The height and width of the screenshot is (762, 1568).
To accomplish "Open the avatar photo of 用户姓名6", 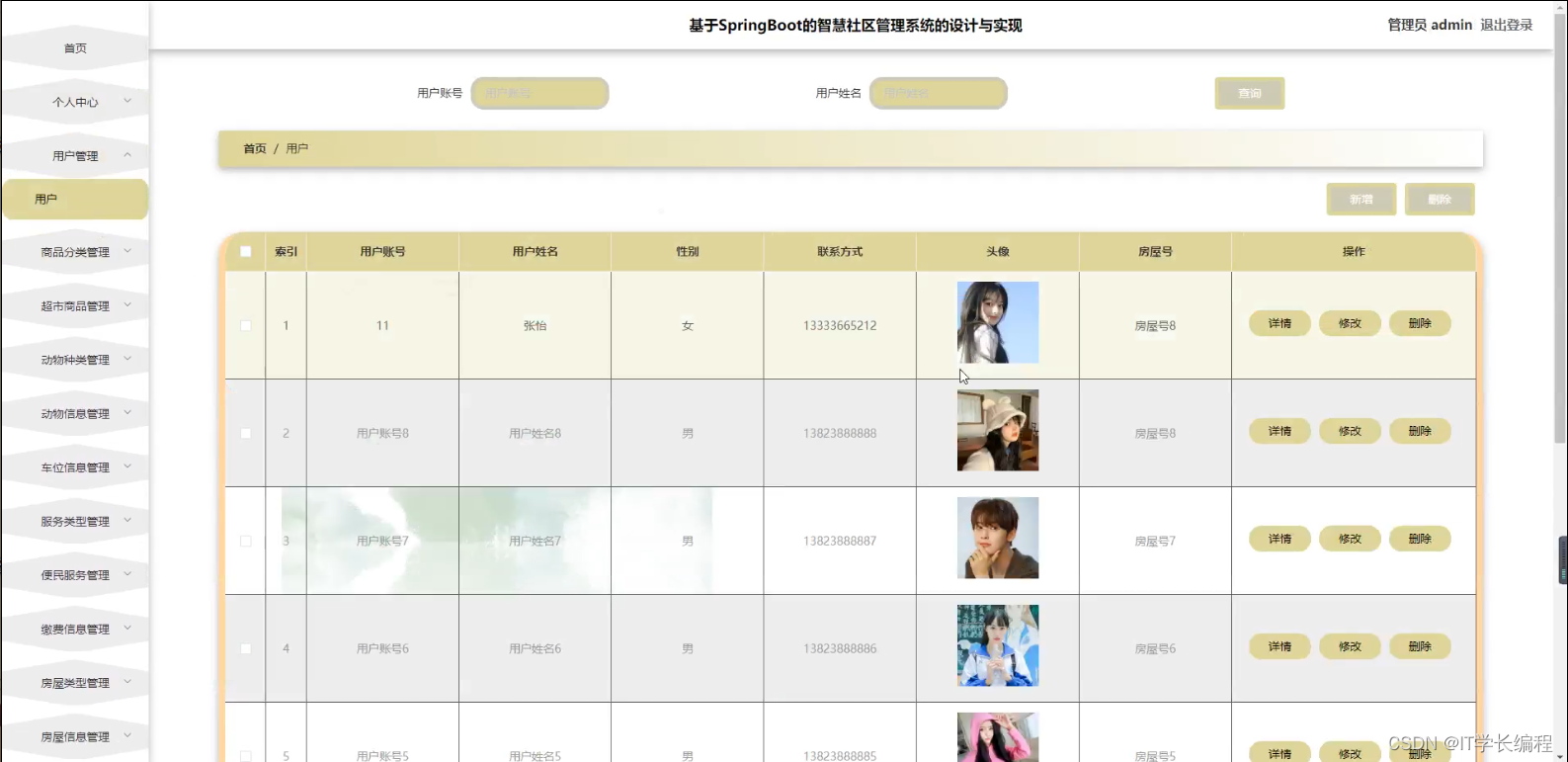I will [998, 645].
